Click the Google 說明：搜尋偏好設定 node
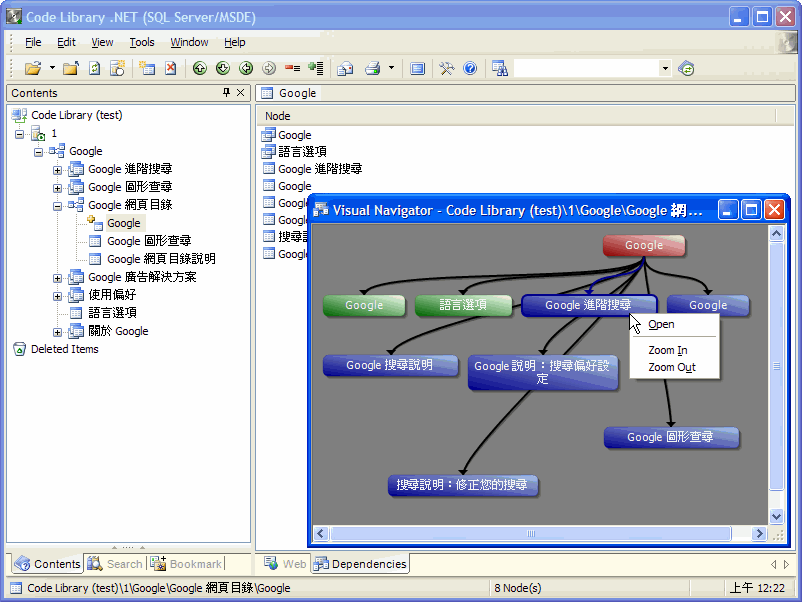 click(x=542, y=372)
